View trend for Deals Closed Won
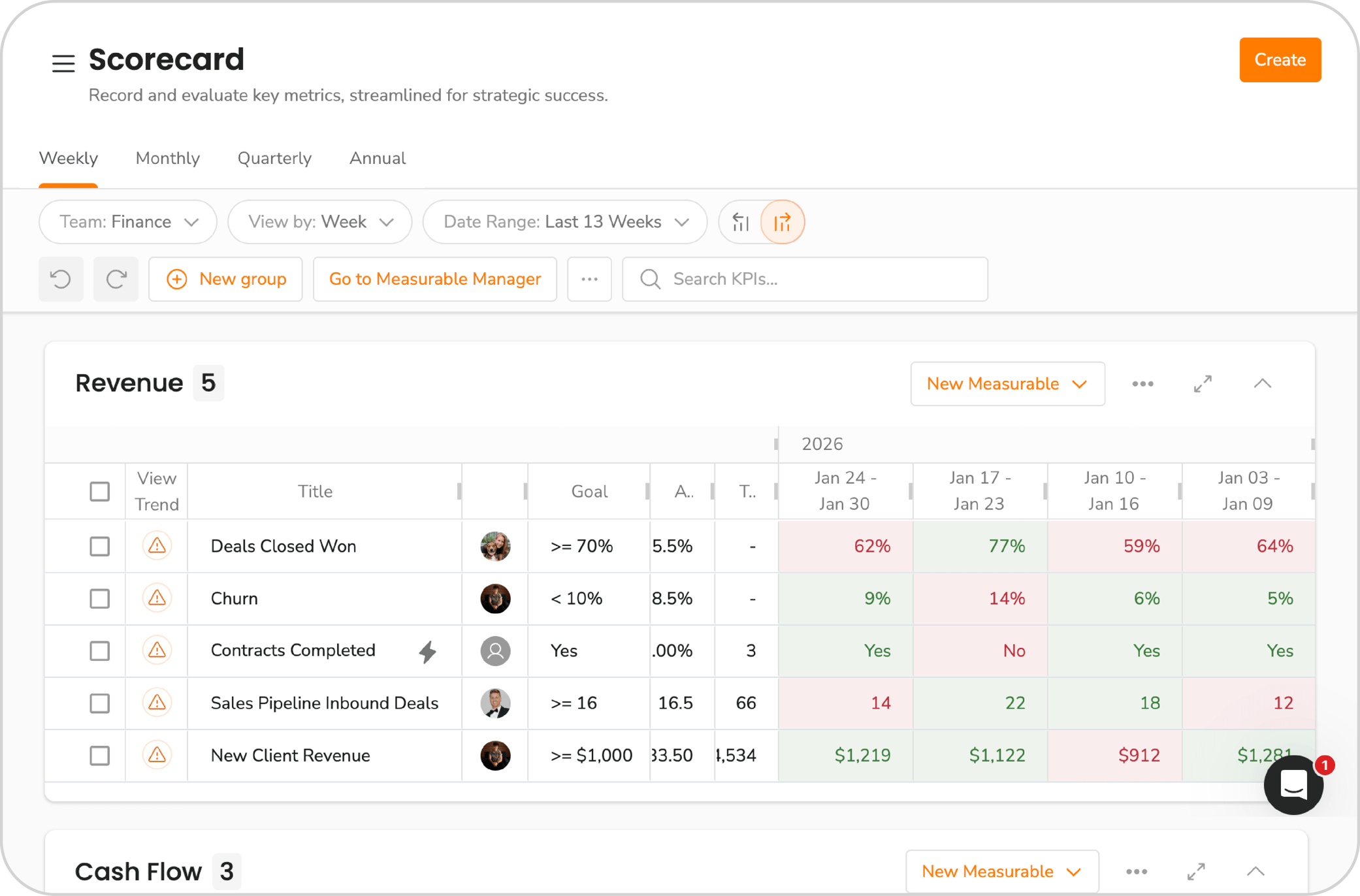Screen dimensions: 1360x896 click(157, 546)
